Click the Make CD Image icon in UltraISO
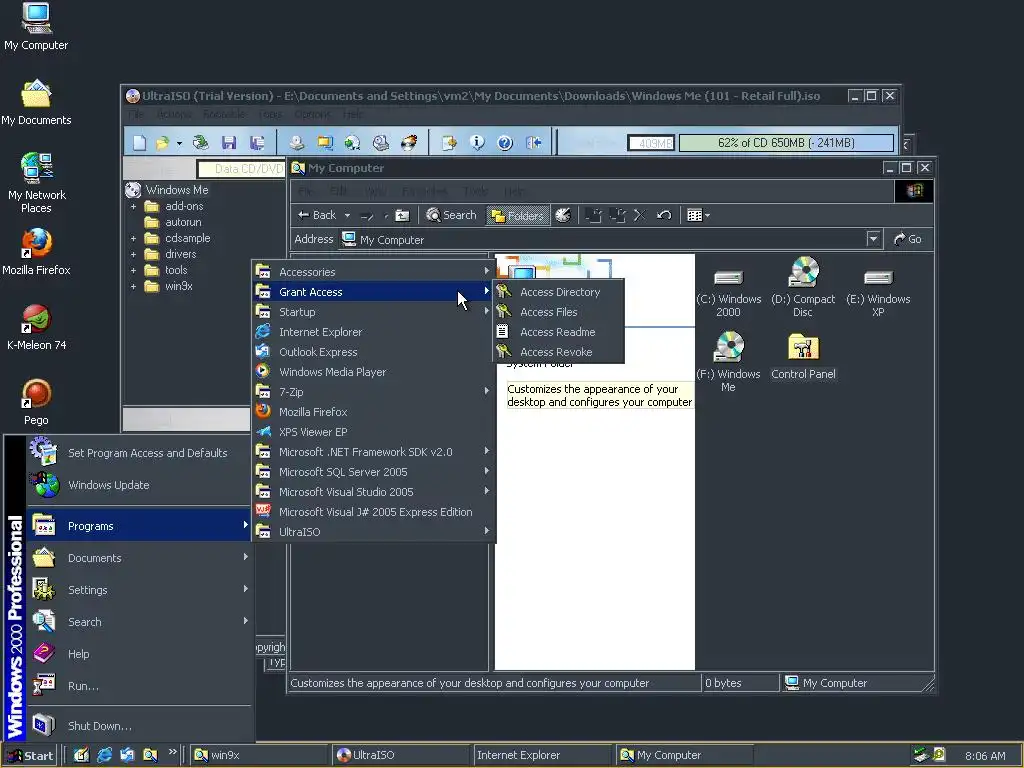Image resolution: width=1024 pixels, height=768 pixels. point(296,142)
